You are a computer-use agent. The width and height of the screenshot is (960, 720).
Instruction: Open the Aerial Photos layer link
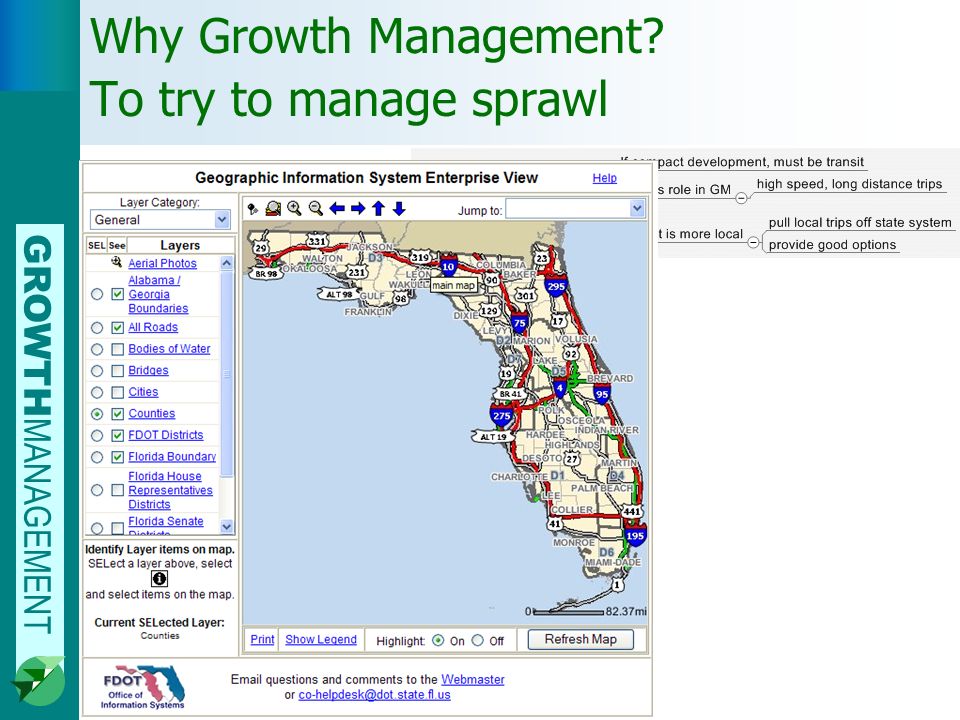click(x=162, y=263)
